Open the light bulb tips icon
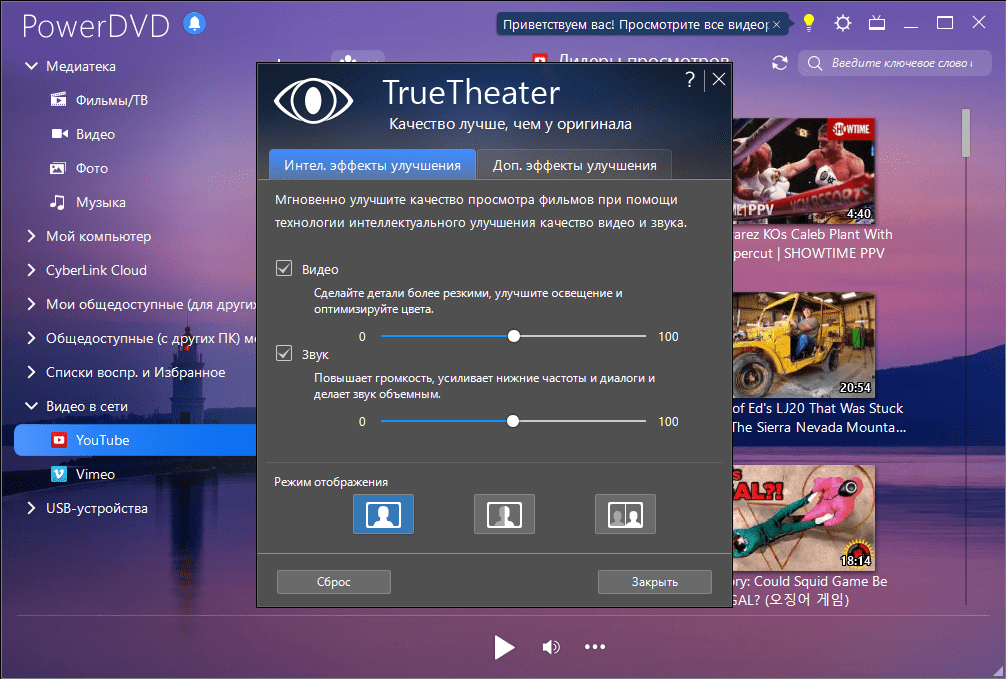This screenshot has height=679, width=1006. pos(809,23)
